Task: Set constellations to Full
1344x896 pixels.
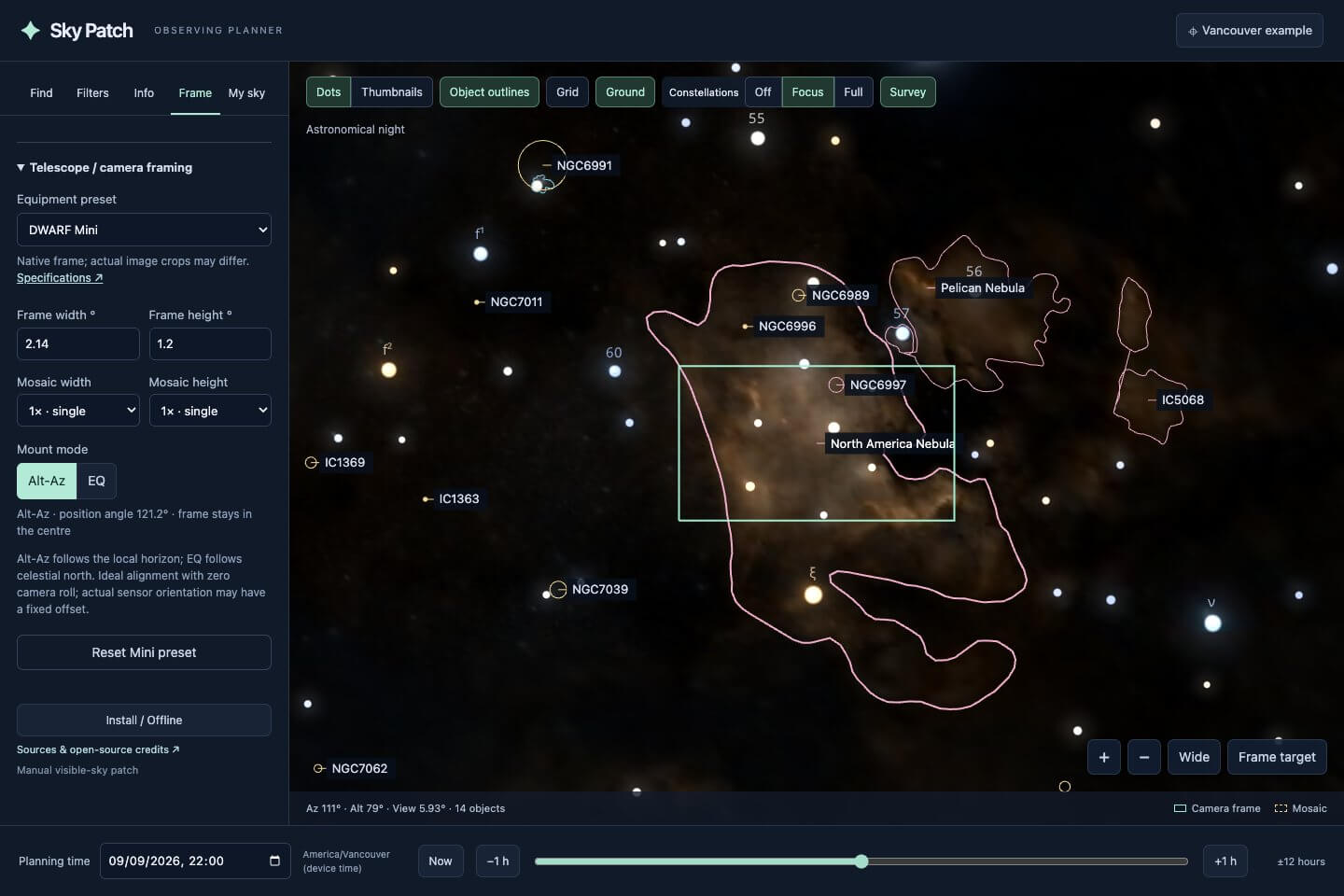Action: point(853,91)
